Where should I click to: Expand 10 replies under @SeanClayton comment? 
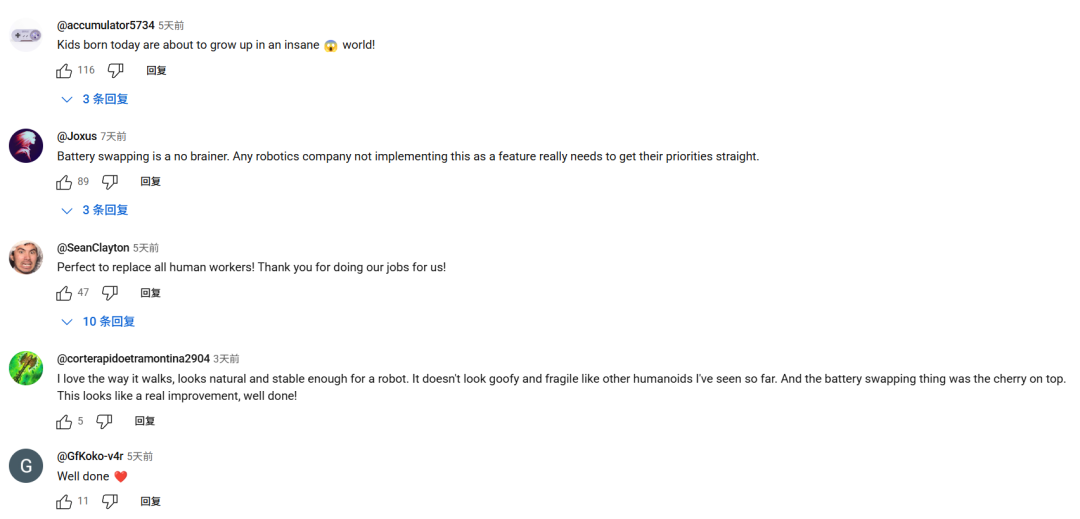click(x=98, y=321)
